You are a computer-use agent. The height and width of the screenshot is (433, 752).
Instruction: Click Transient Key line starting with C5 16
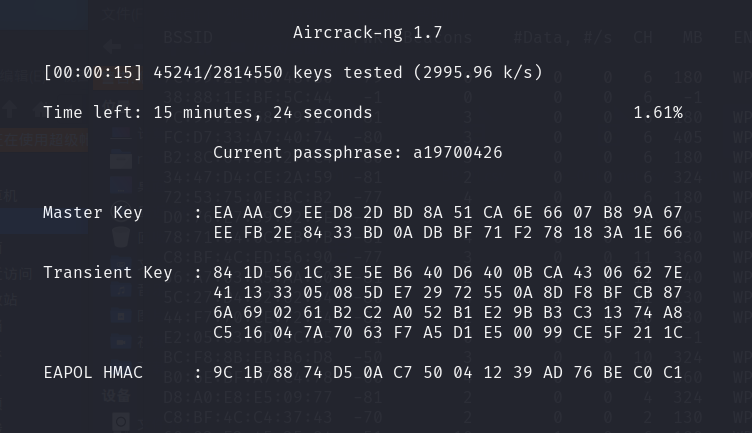click(447, 333)
